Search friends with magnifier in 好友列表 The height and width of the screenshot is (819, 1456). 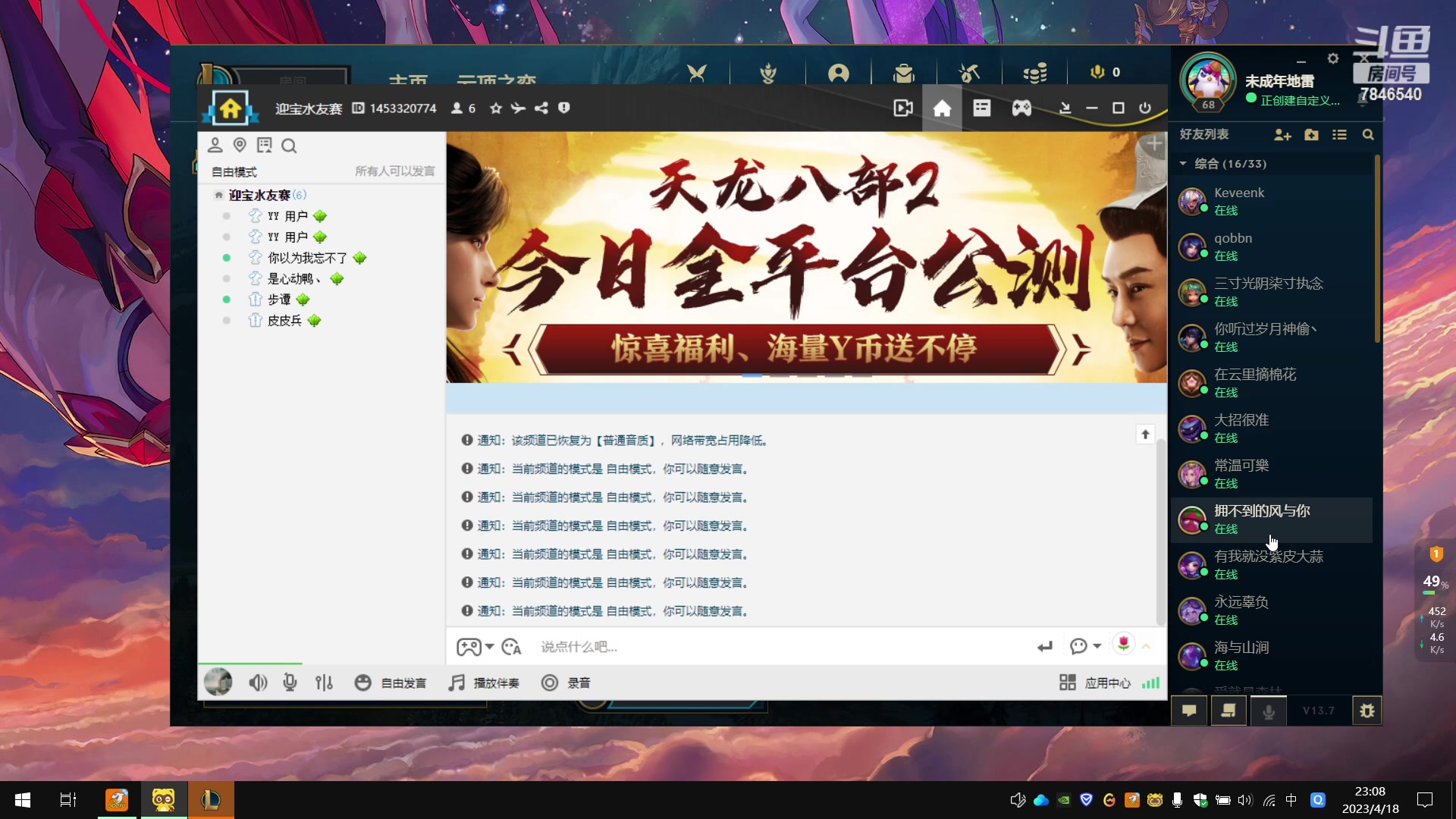coord(1368,135)
